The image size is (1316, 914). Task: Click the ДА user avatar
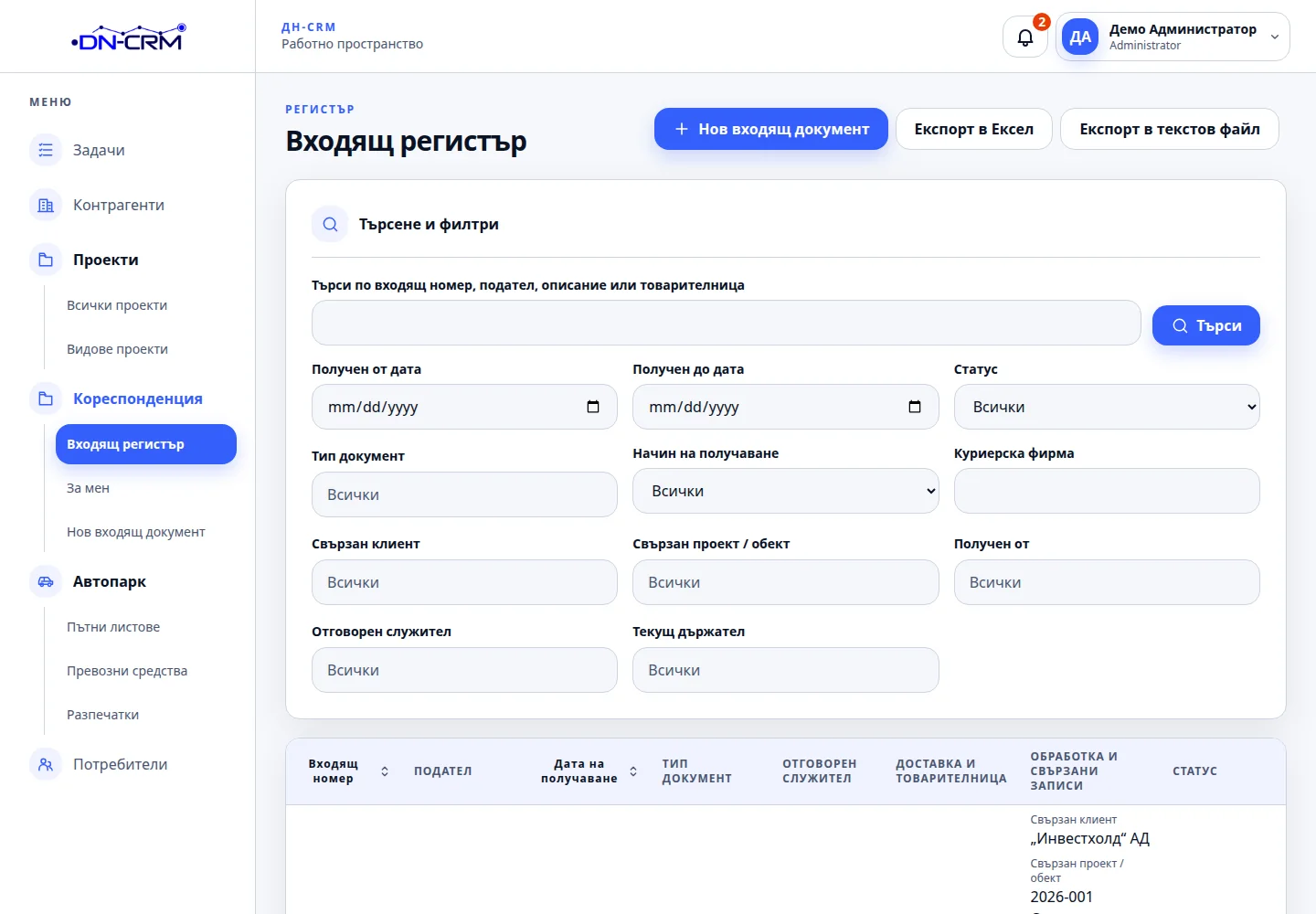[1080, 37]
